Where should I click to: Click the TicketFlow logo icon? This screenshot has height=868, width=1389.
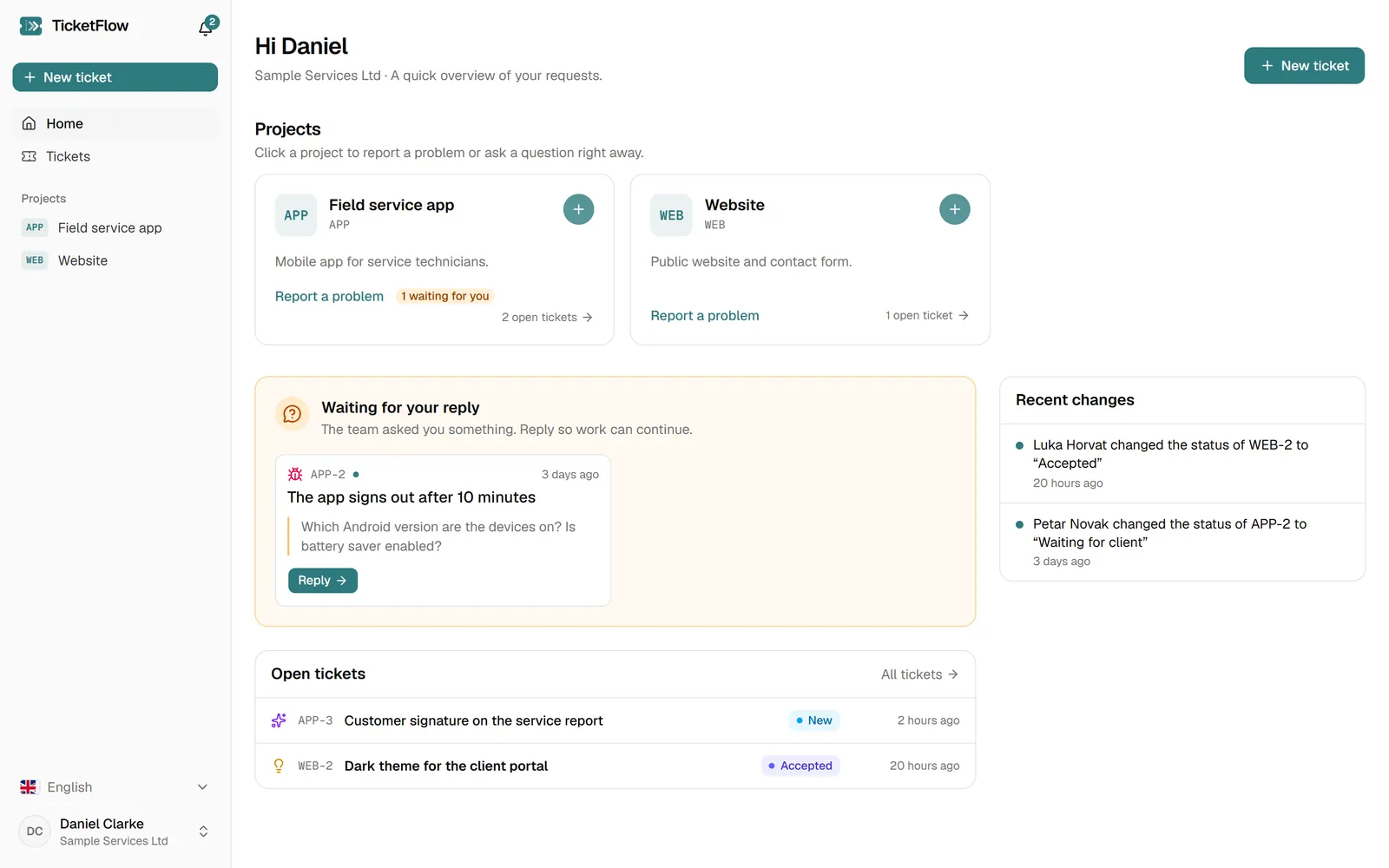[30, 26]
